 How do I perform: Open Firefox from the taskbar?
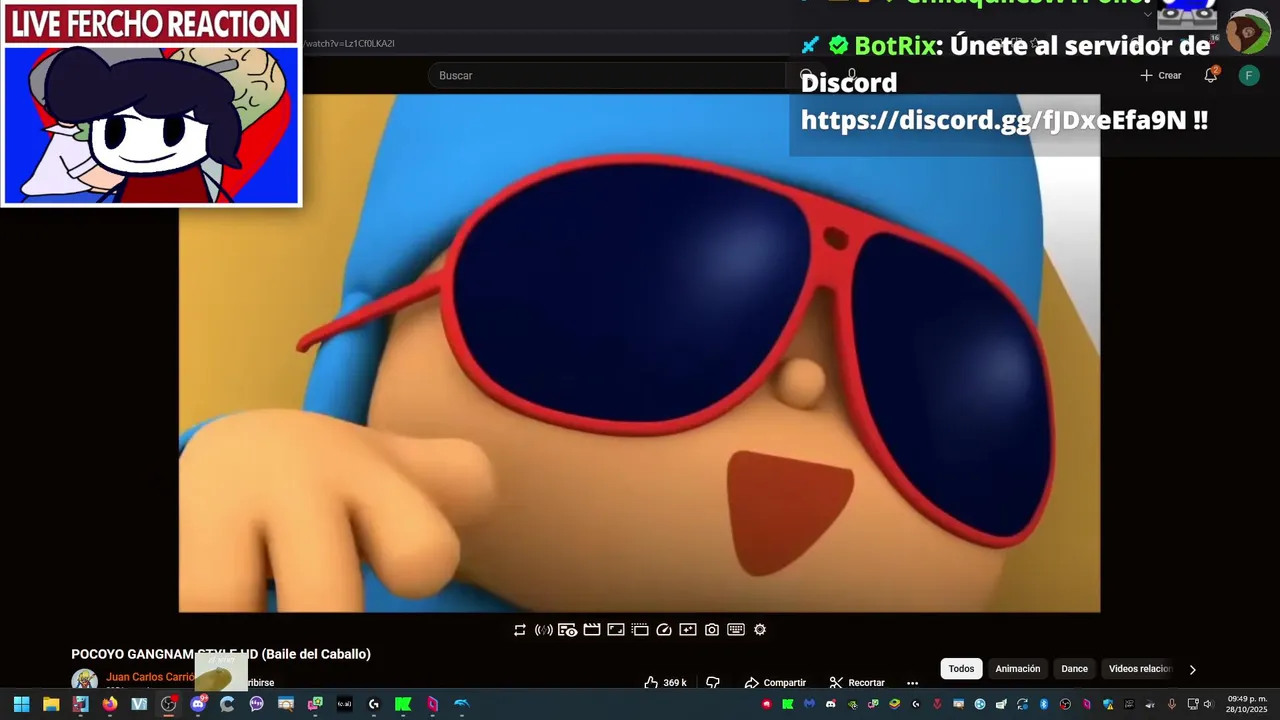[110, 704]
